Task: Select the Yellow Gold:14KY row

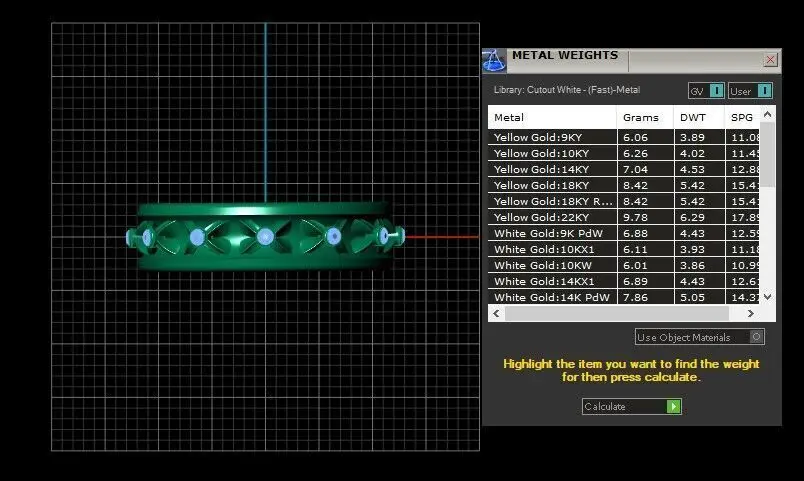Action: point(624,169)
